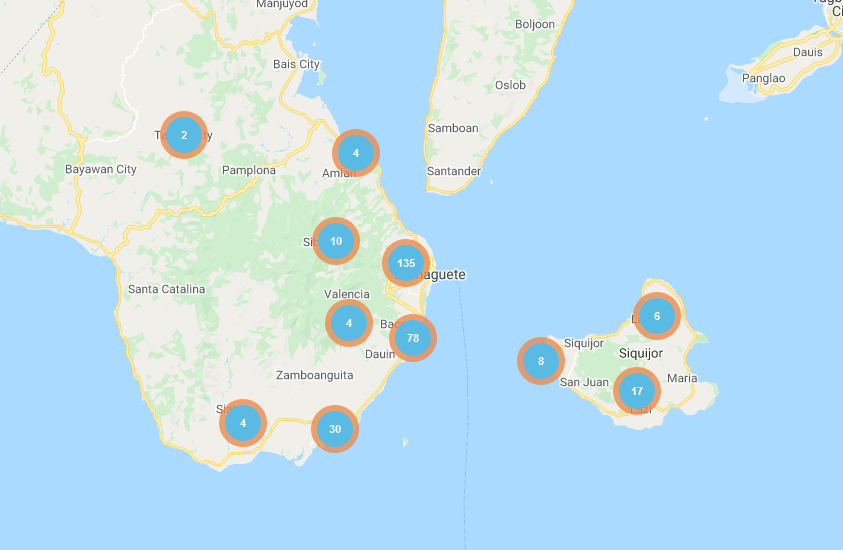843x550 pixels.
Task: Open the cluster marker showing 17
Action: [637, 391]
